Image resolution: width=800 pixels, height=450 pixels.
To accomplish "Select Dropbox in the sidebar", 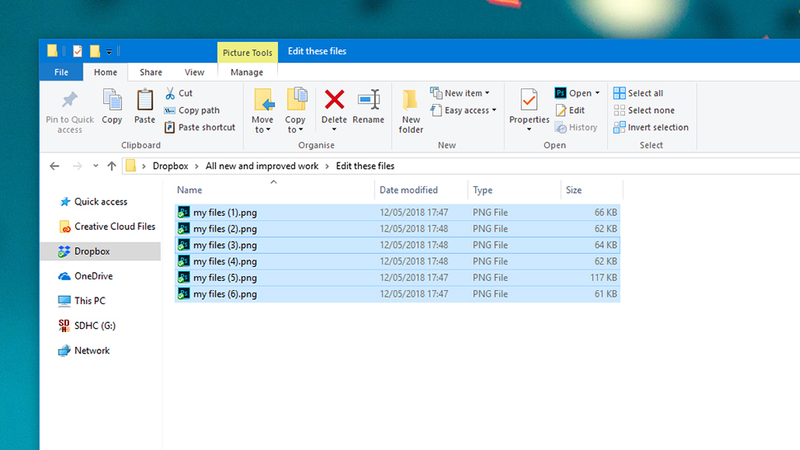I will tap(101, 251).
